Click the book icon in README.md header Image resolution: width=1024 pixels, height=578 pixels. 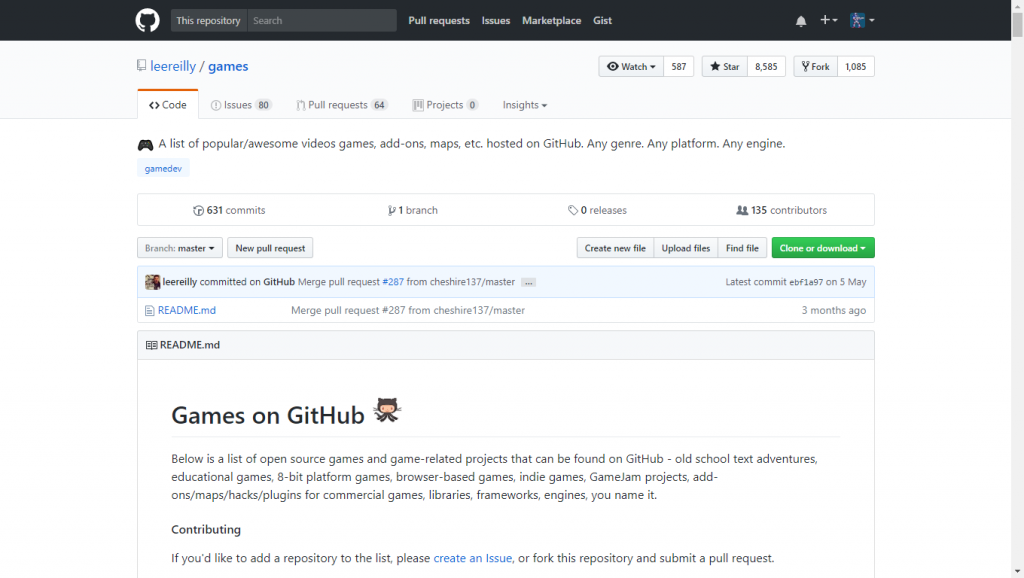coord(152,345)
